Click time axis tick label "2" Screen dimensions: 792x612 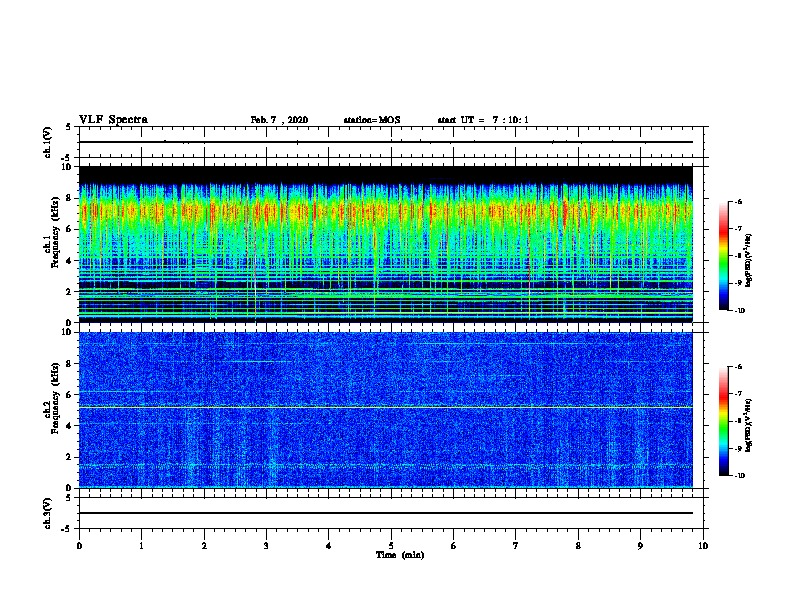pos(204,546)
